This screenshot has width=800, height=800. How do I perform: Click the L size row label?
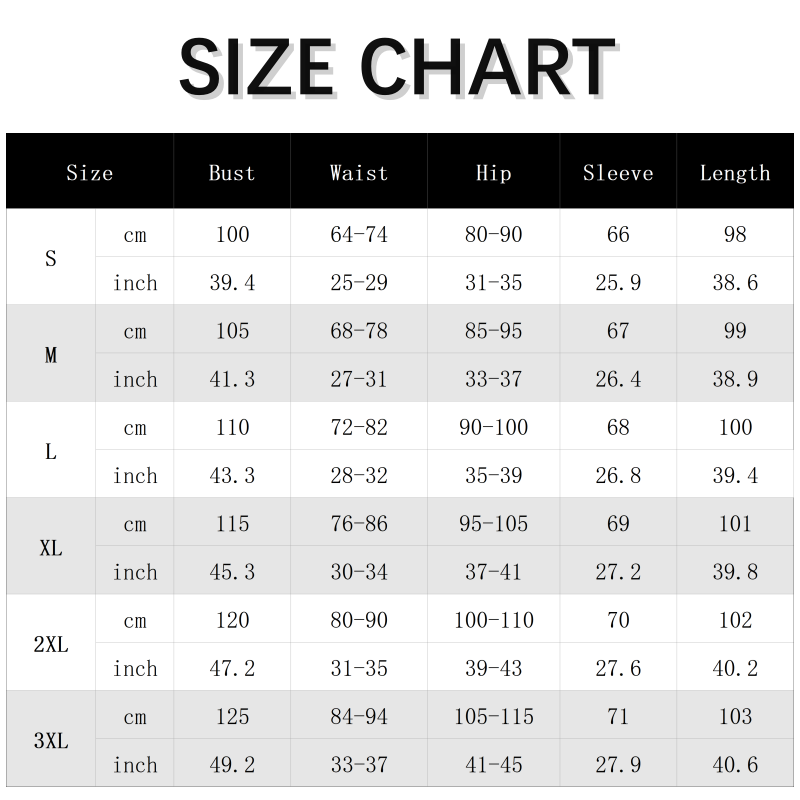[51, 452]
